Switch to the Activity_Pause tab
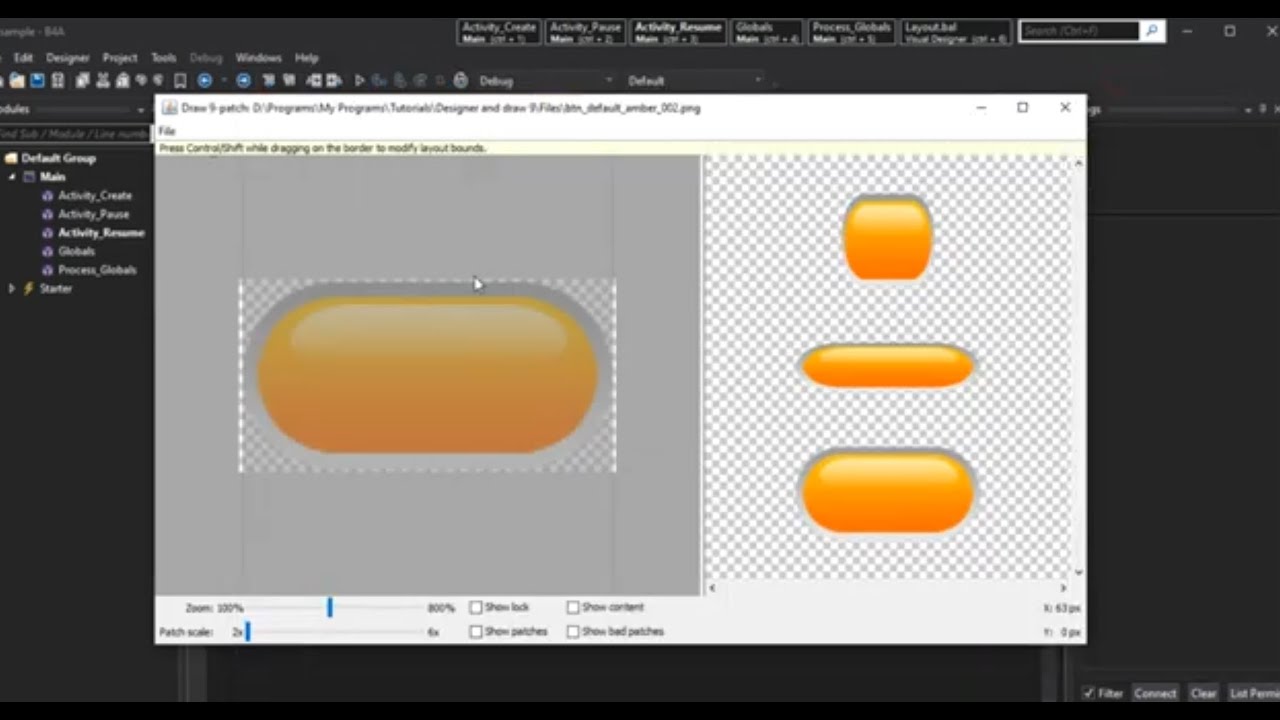This screenshot has width=1280, height=720. (584, 32)
